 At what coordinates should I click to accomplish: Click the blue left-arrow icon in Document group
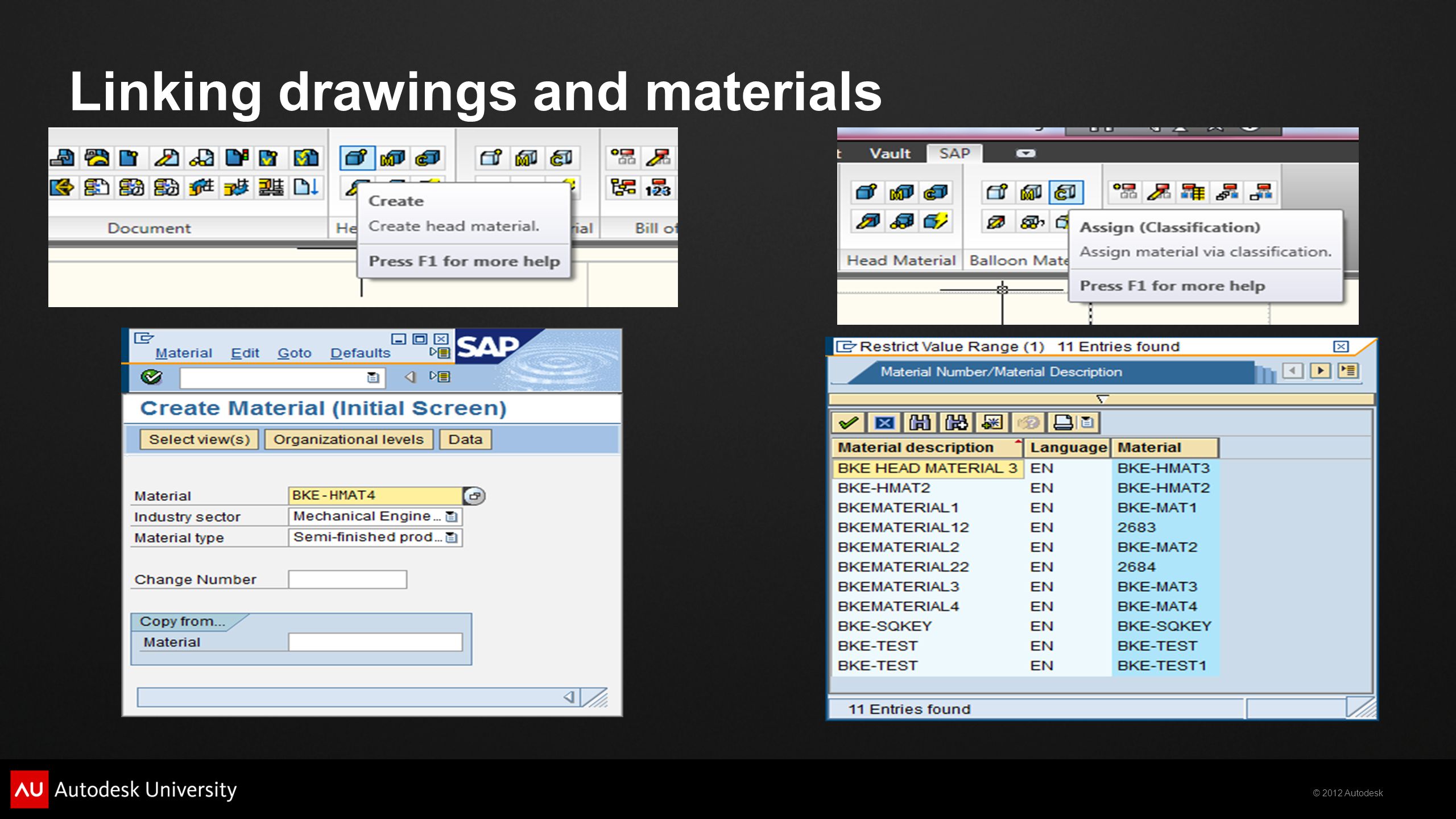point(62,187)
